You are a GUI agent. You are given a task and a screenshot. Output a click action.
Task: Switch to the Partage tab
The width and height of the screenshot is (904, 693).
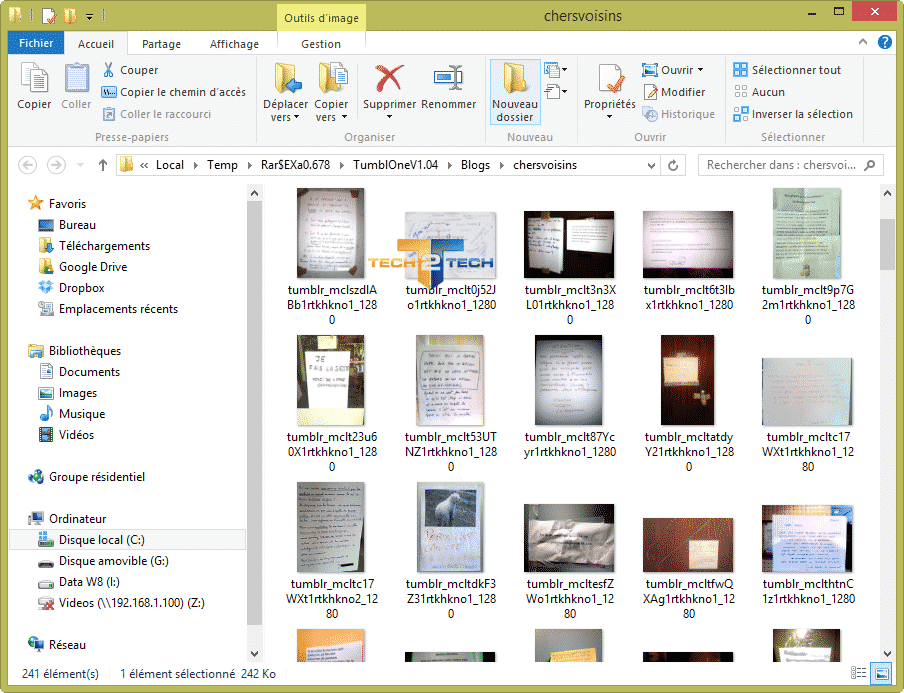(x=161, y=44)
